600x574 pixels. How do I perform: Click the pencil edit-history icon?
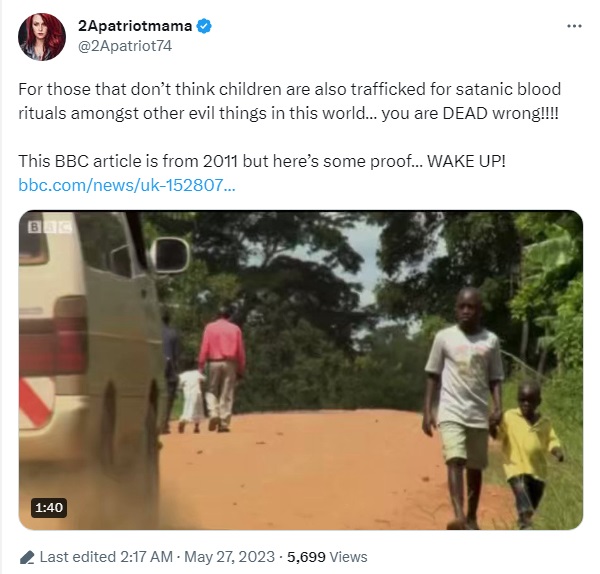27,557
